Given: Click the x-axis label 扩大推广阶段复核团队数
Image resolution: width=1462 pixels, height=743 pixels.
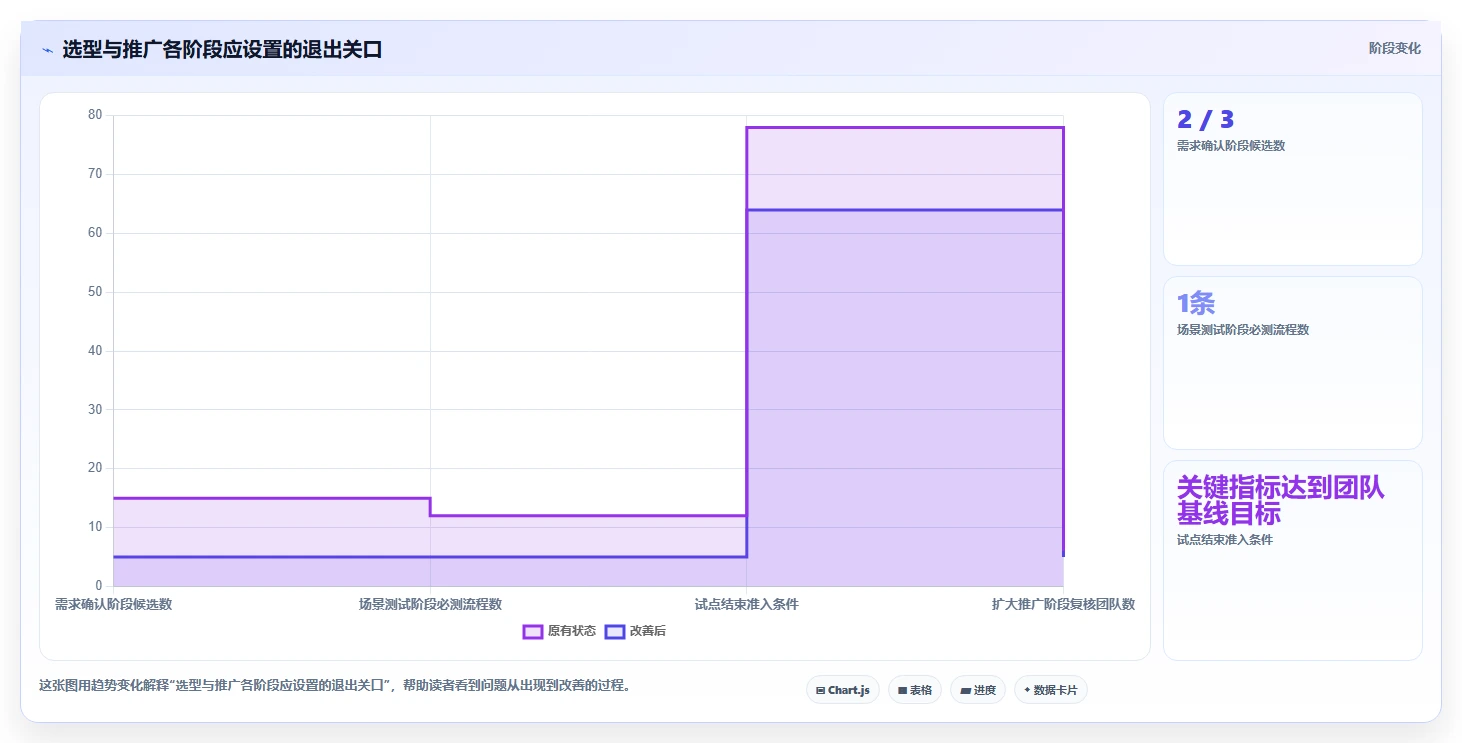Looking at the screenshot, I should pos(1063,604).
